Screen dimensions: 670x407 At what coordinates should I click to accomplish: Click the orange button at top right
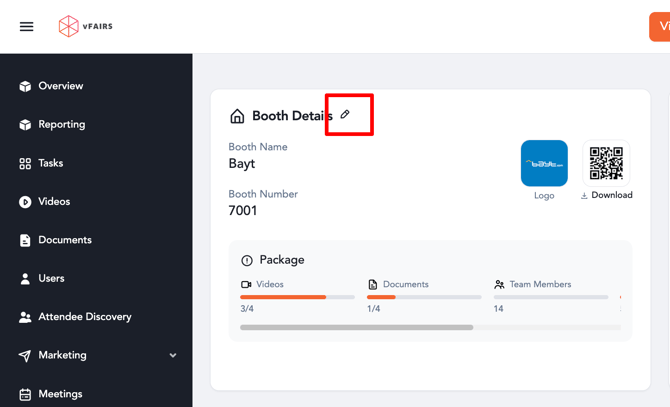point(660,27)
